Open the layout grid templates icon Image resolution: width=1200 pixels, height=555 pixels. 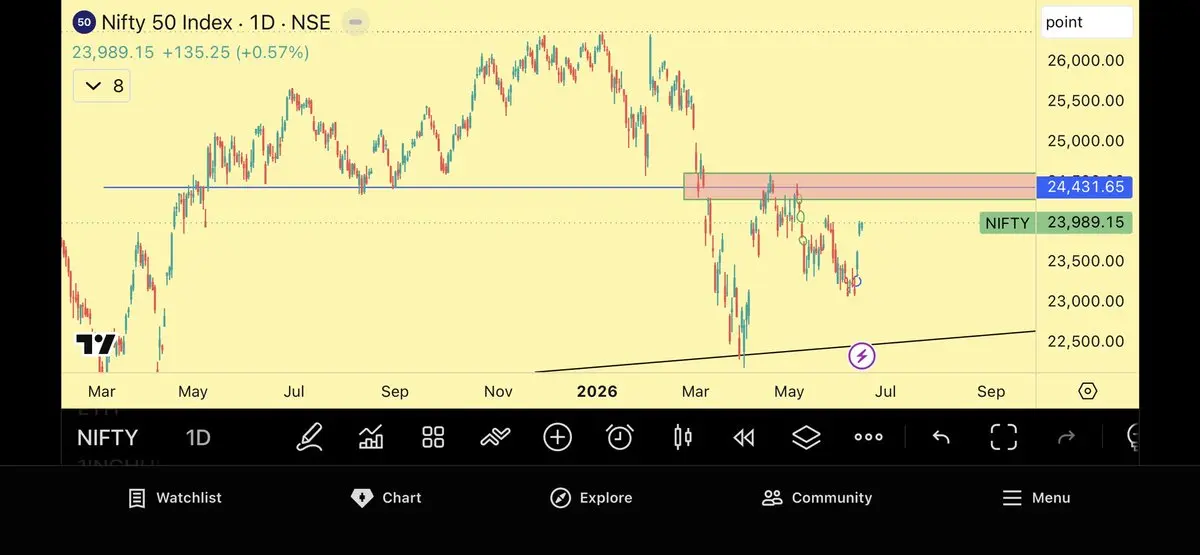pos(433,437)
